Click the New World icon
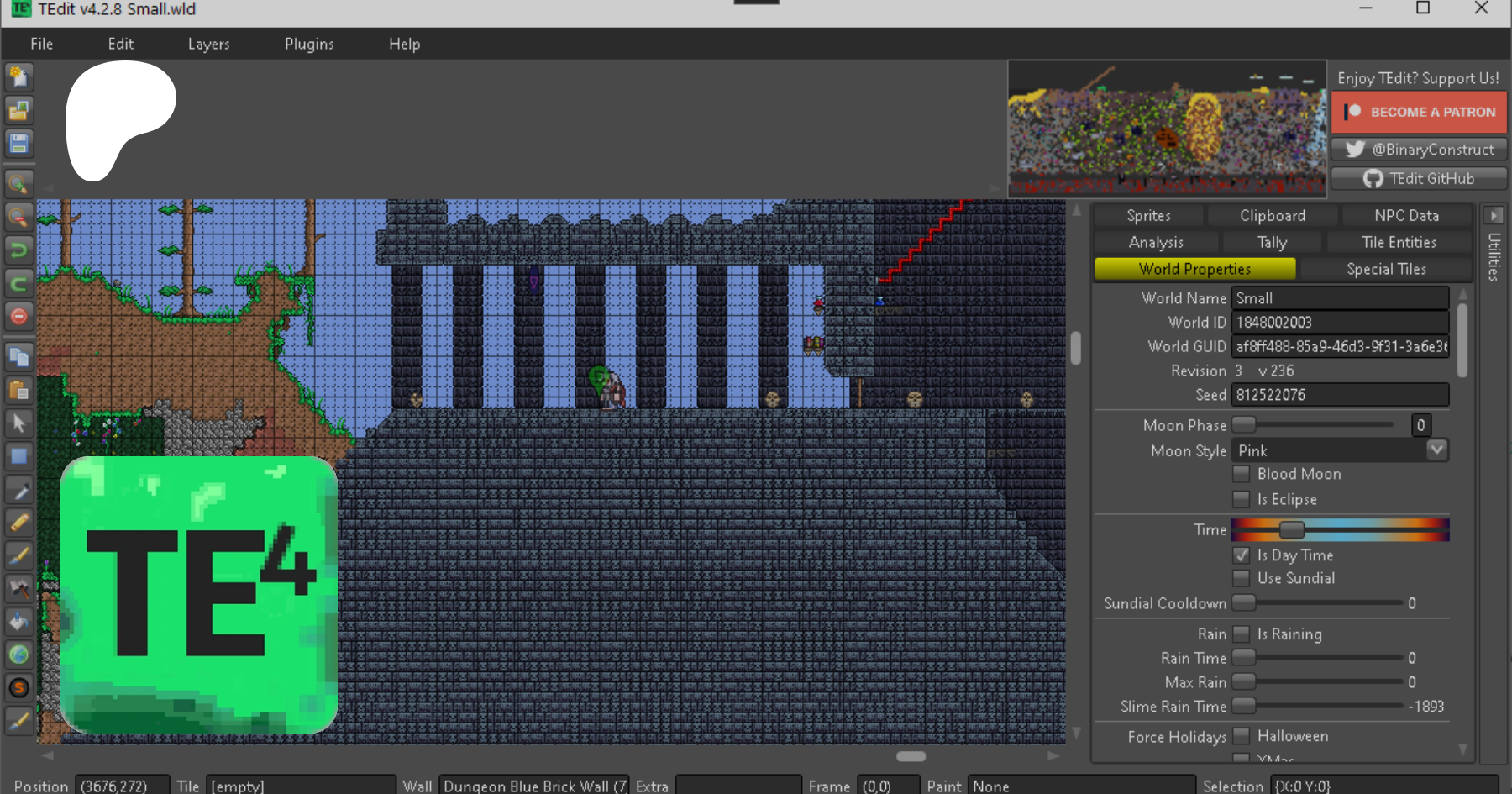Image resolution: width=1512 pixels, height=794 pixels. coord(18,77)
